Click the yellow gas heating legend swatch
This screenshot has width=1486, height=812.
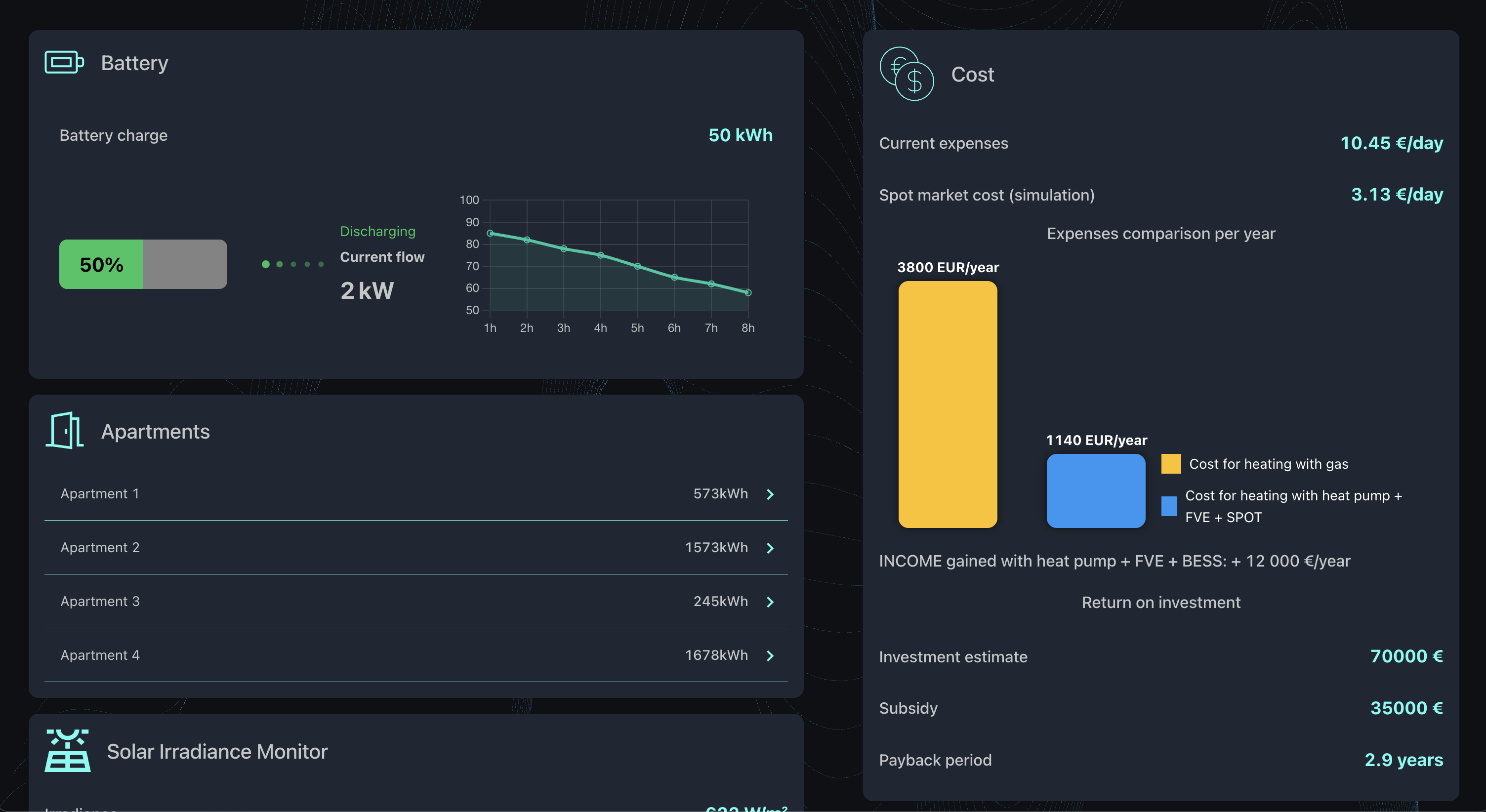coord(1170,464)
